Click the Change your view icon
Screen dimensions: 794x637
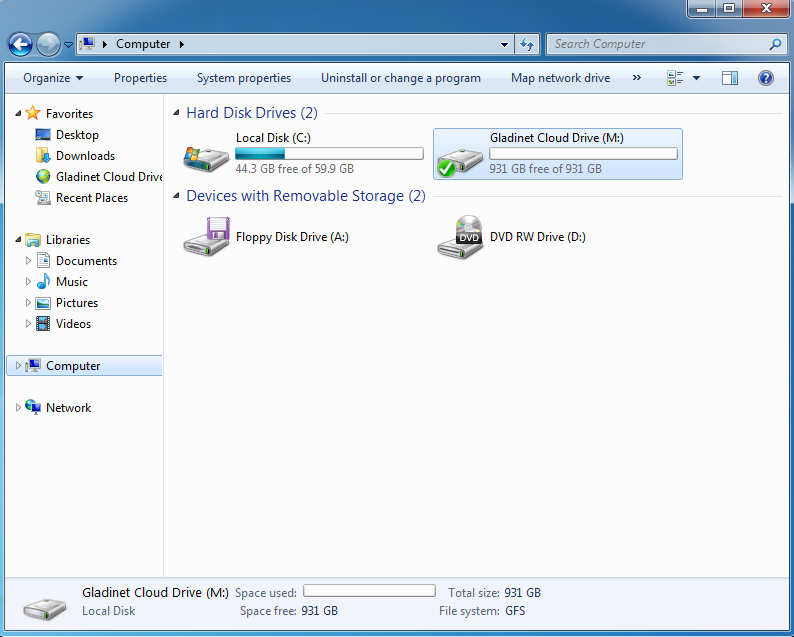pos(675,78)
